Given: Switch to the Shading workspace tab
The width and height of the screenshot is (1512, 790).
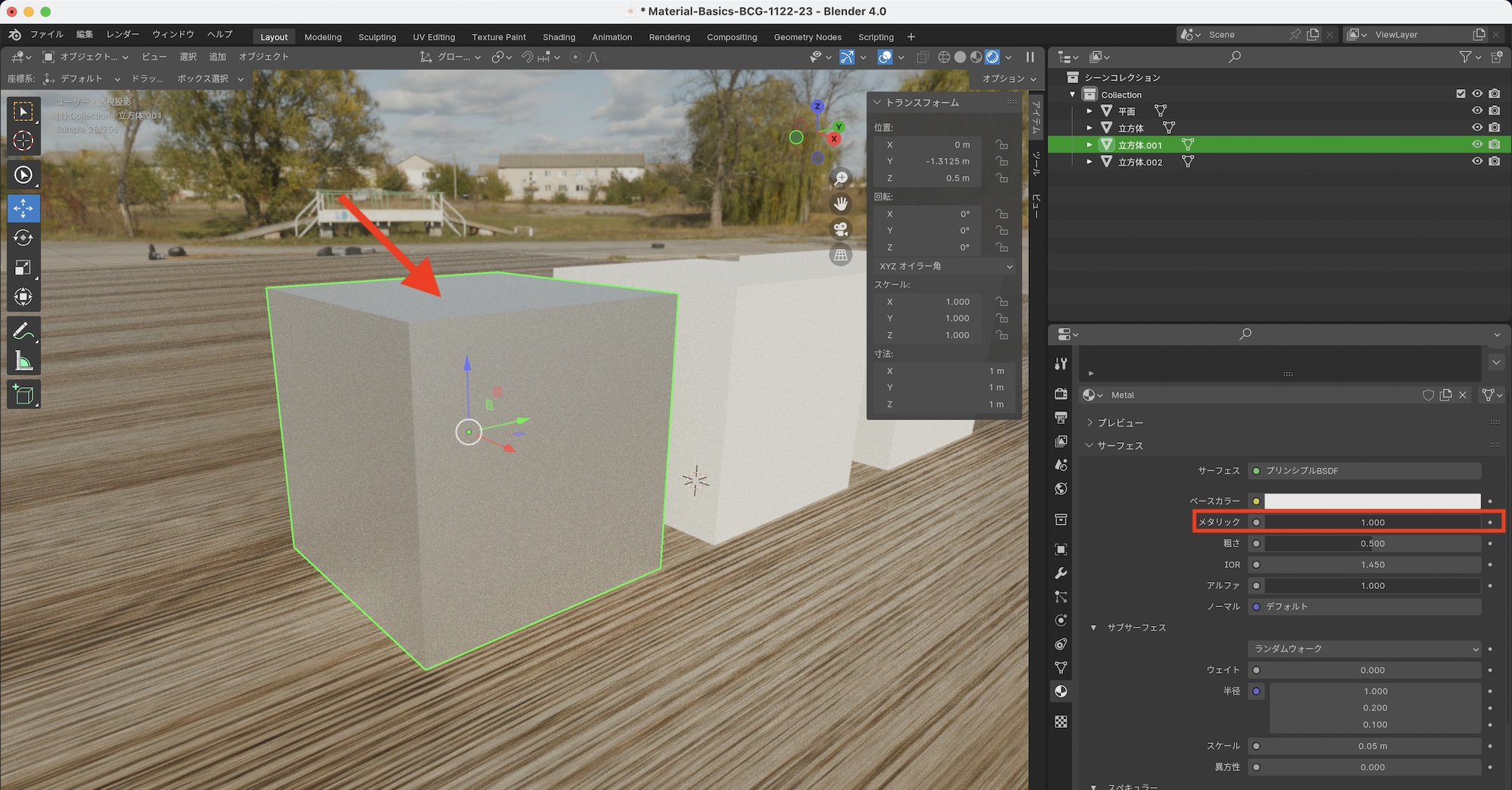Looking at the screenshot, I should click(x=559, y=37).
